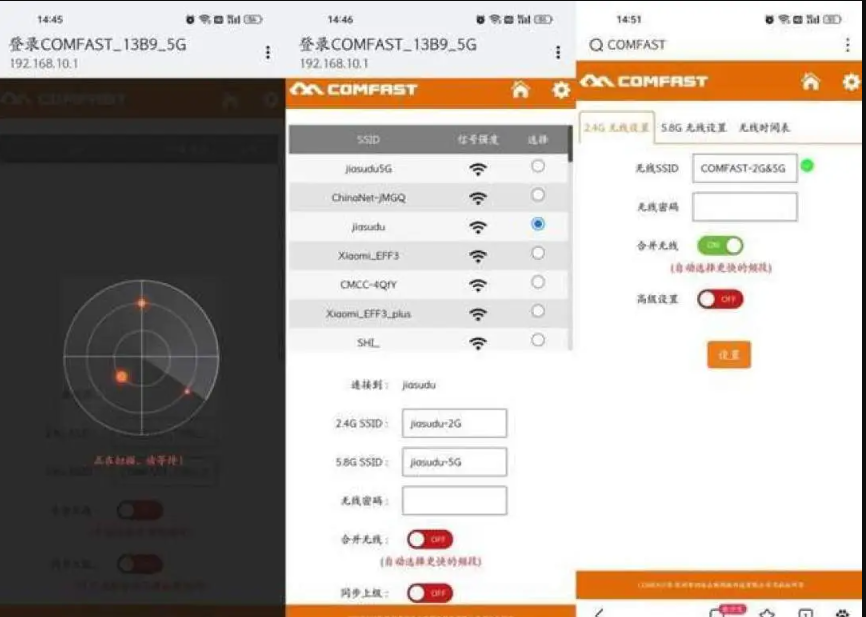Select the Xiaomi_EFF3 network radio button
866x617 pixels.
click(x=537, y=253)
